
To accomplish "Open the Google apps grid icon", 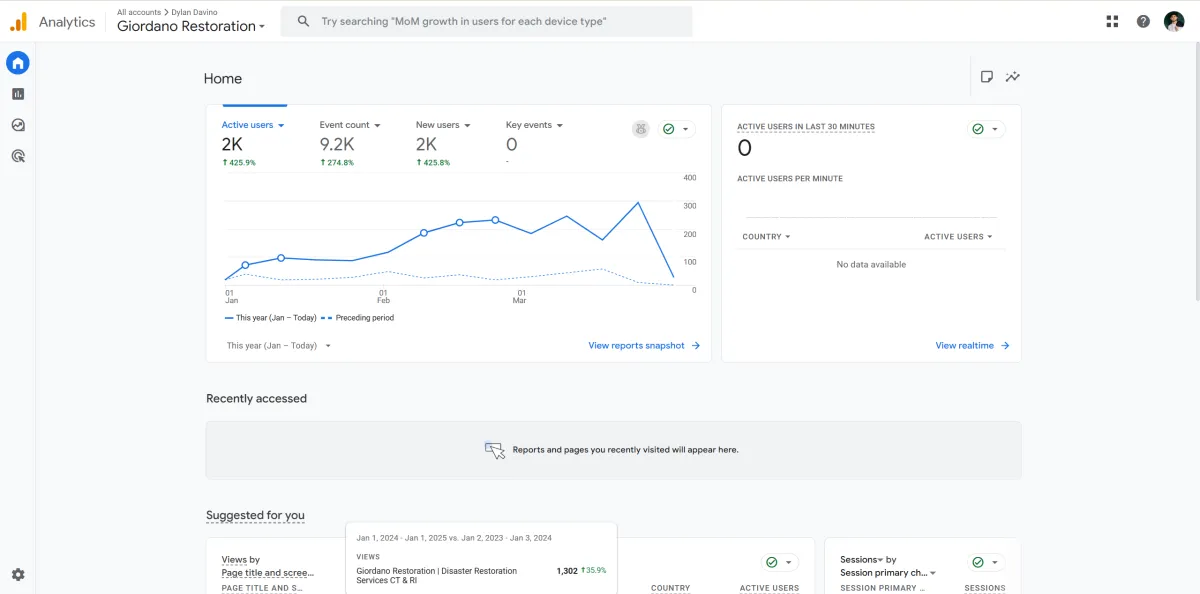I will click(1112, 21).
